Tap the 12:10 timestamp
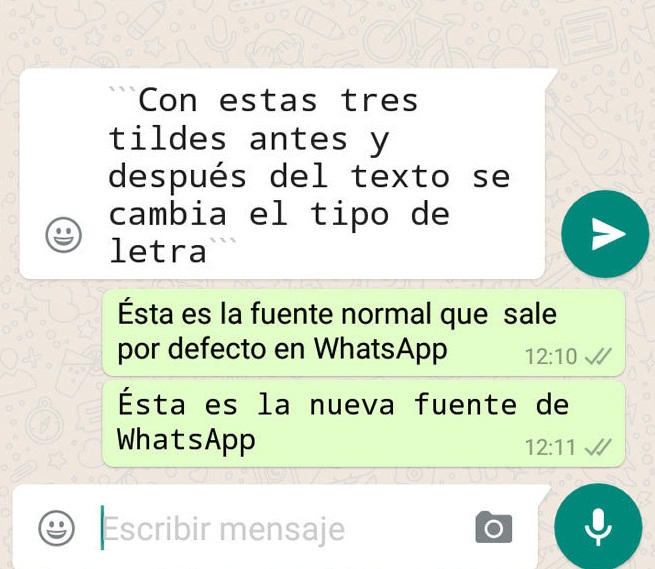Screen dimensions: 655x569 (551, 357)
